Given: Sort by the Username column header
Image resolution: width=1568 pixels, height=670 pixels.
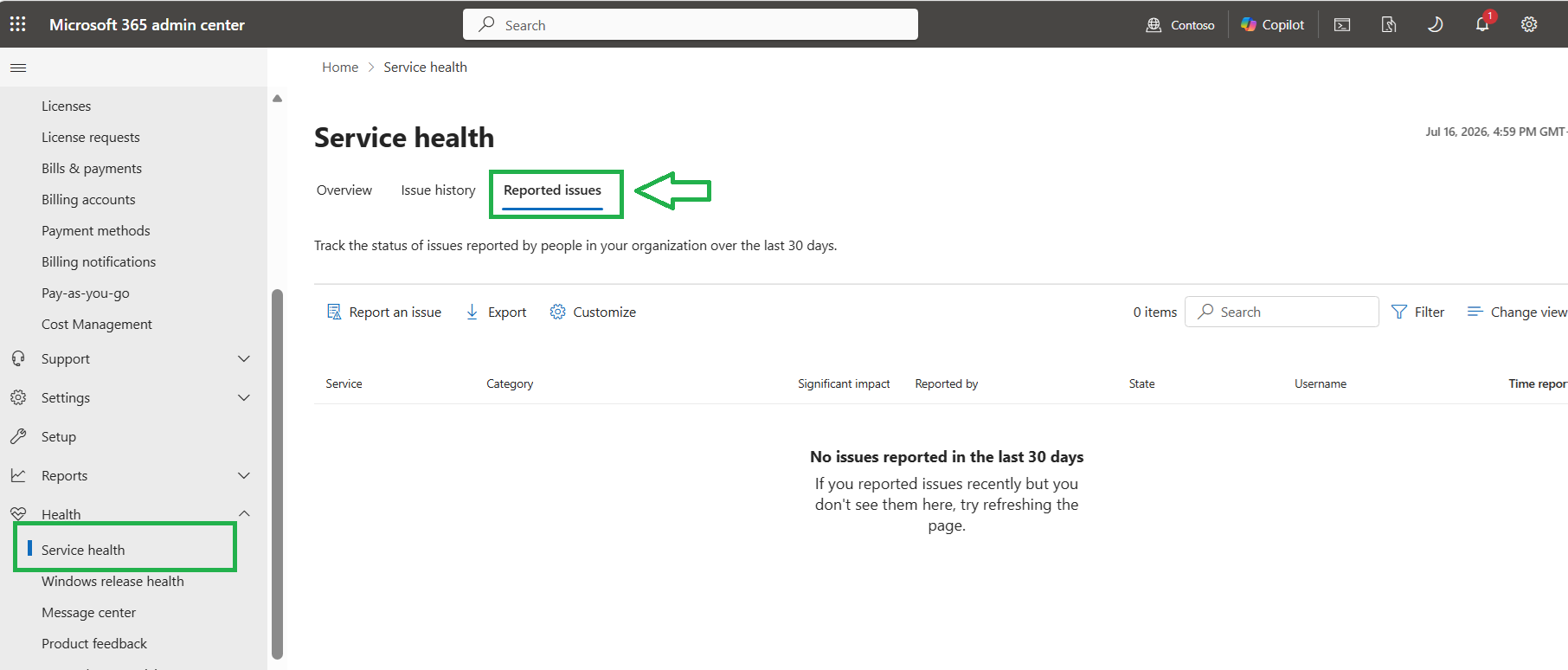Looking at the screenshot, I should pos(1321,383).
